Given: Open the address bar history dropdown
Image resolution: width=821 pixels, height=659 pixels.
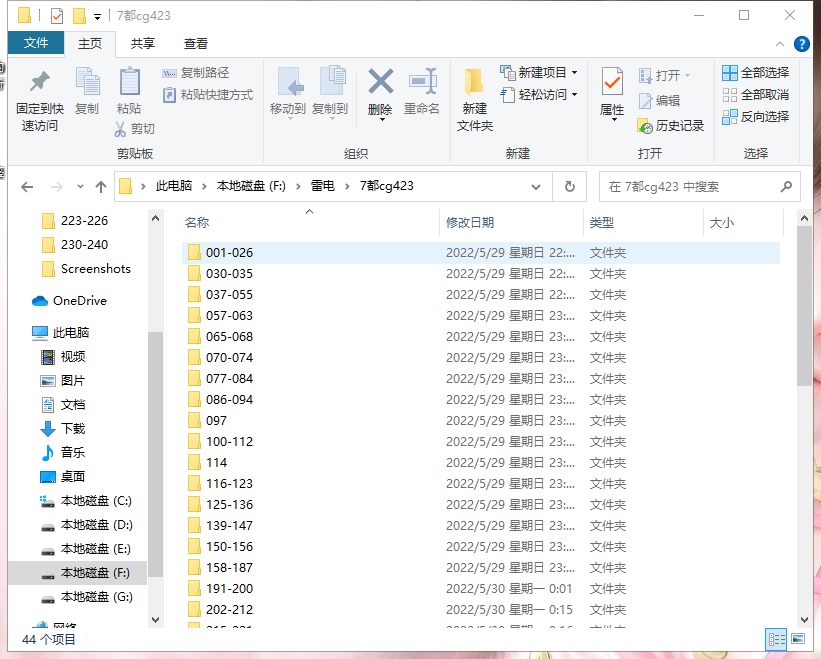Looking at the screenshot, I should click(x=537, y=186).
